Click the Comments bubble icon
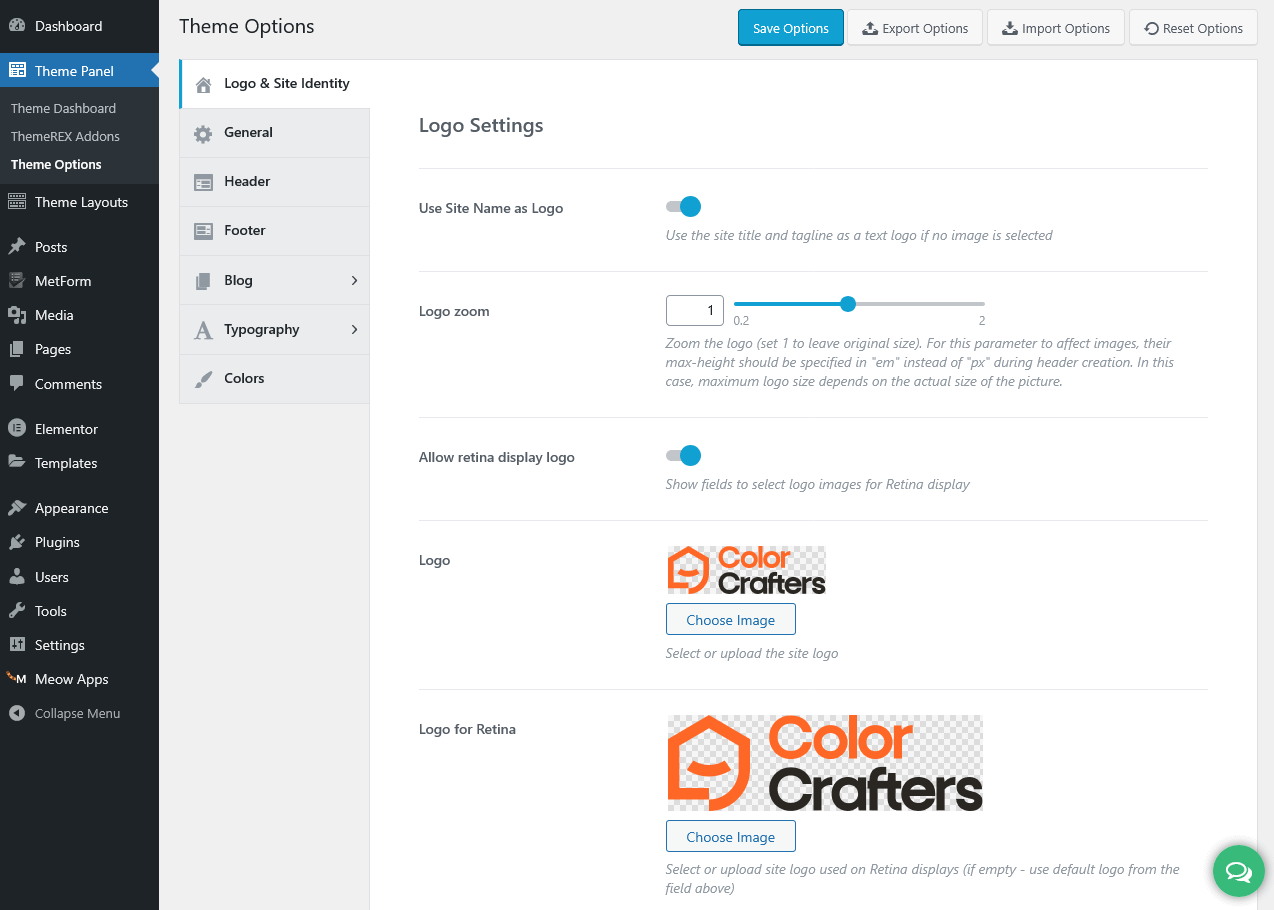Image resolution: width=1274 pixels, height=910 pixels. 17,384
